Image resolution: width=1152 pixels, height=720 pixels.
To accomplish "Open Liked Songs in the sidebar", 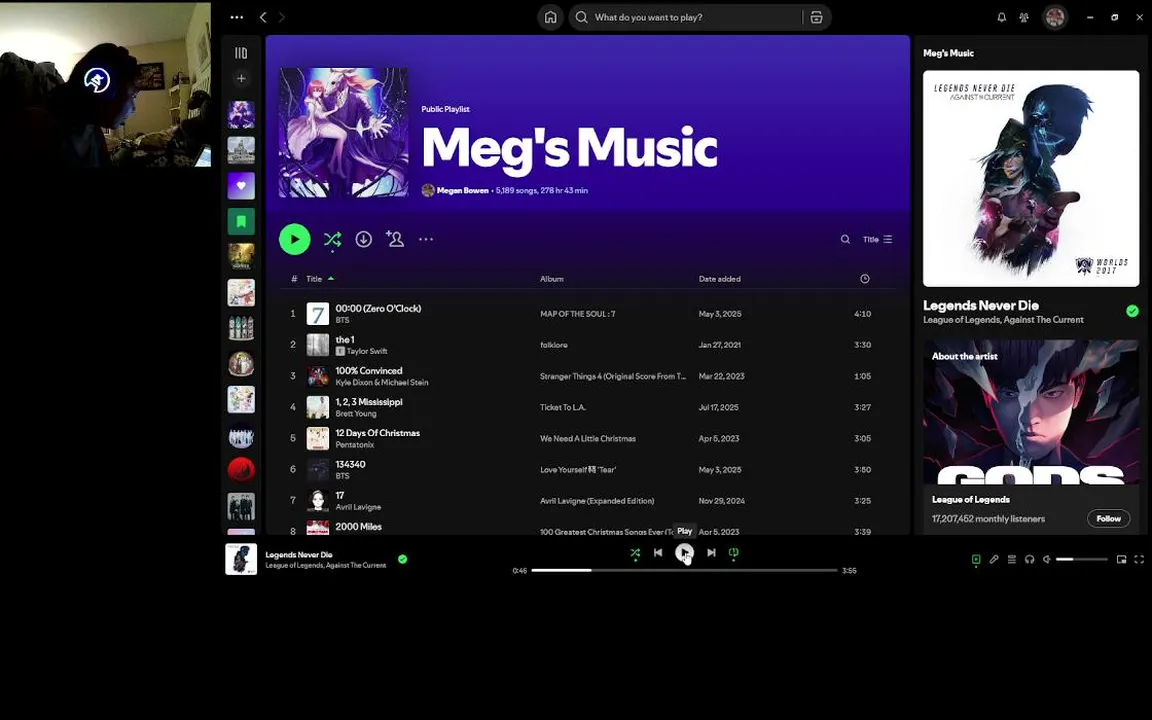I will pyautogui.click(x=241, y=186).
